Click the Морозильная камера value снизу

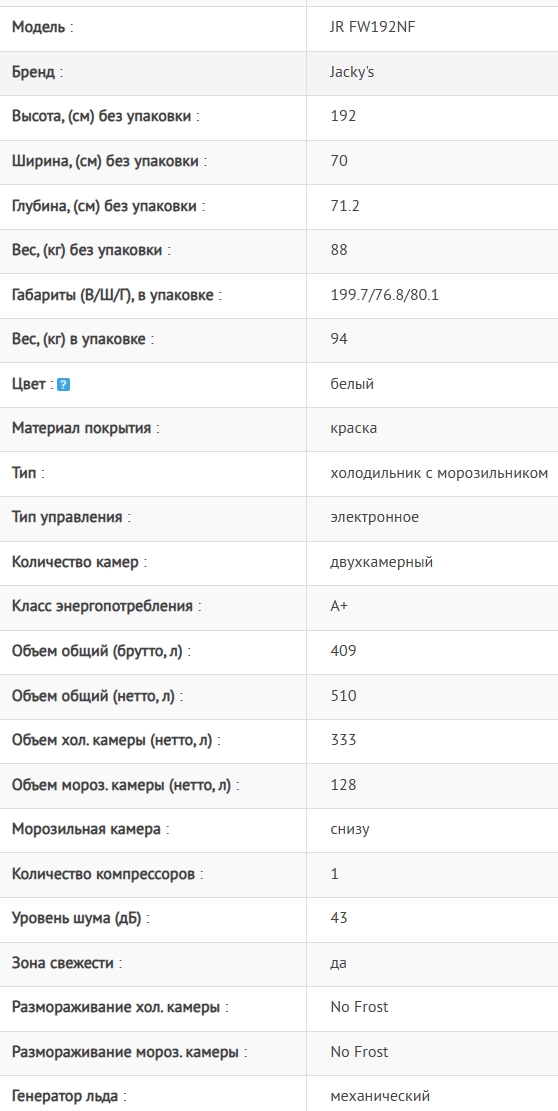click(350, 829)
